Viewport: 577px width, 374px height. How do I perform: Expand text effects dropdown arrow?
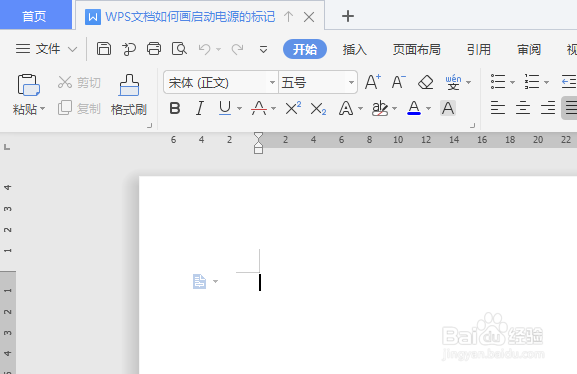pos(361,109)
